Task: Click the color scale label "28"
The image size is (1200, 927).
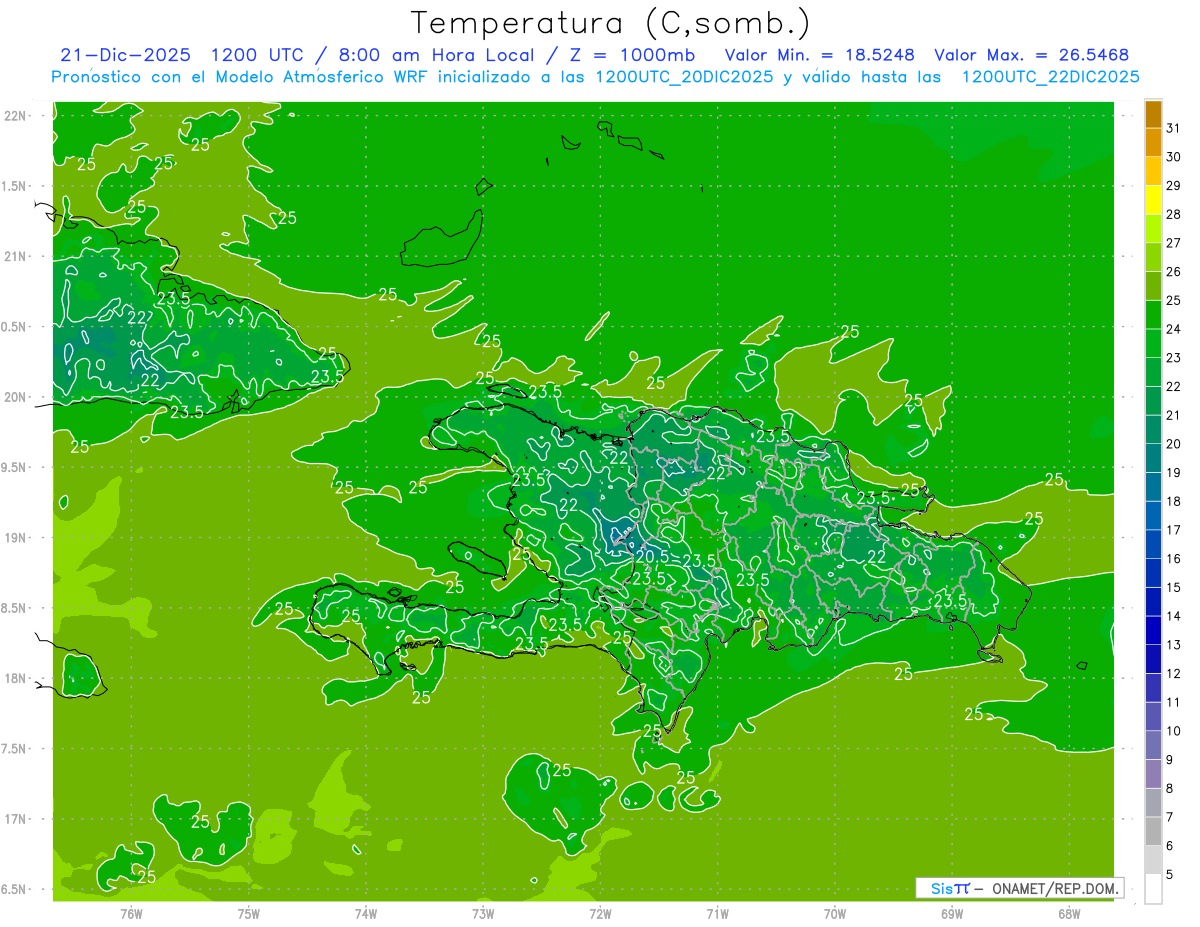Action: click(1174, 214)
